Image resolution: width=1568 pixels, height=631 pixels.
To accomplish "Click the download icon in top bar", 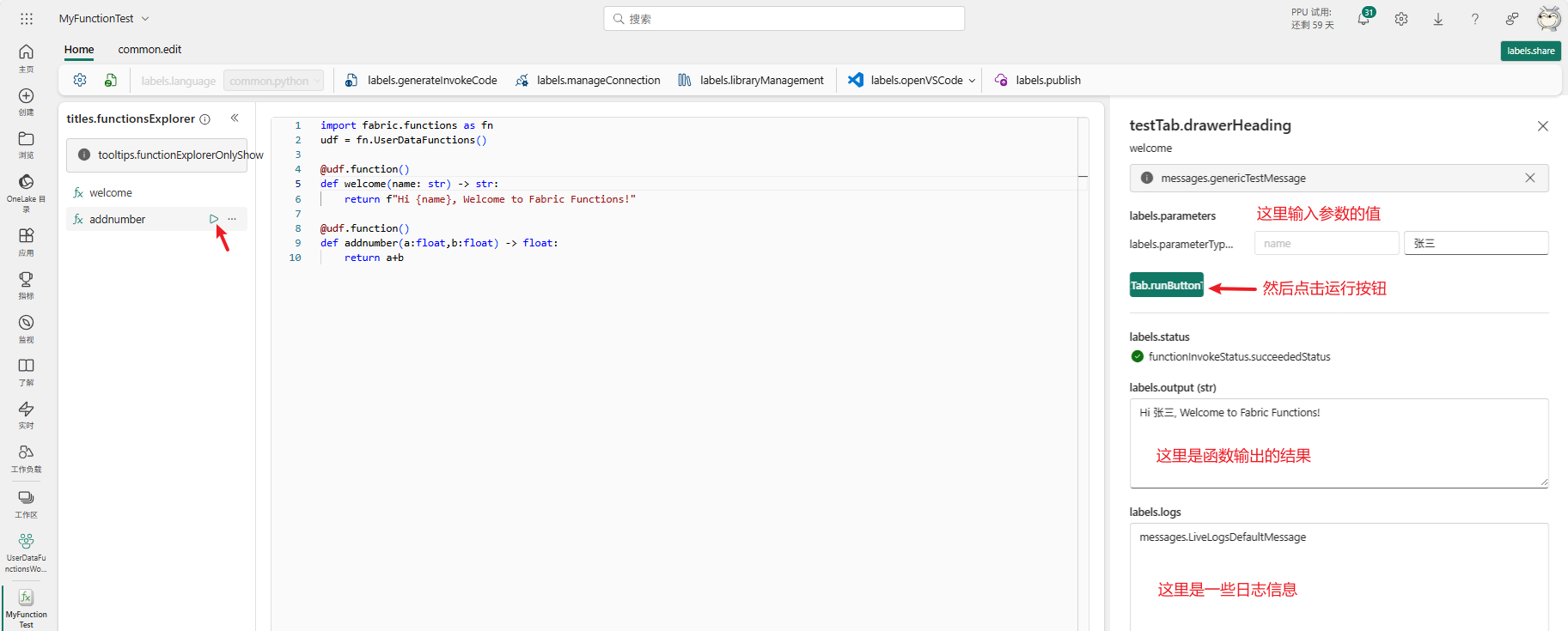I will point(1438,19).
